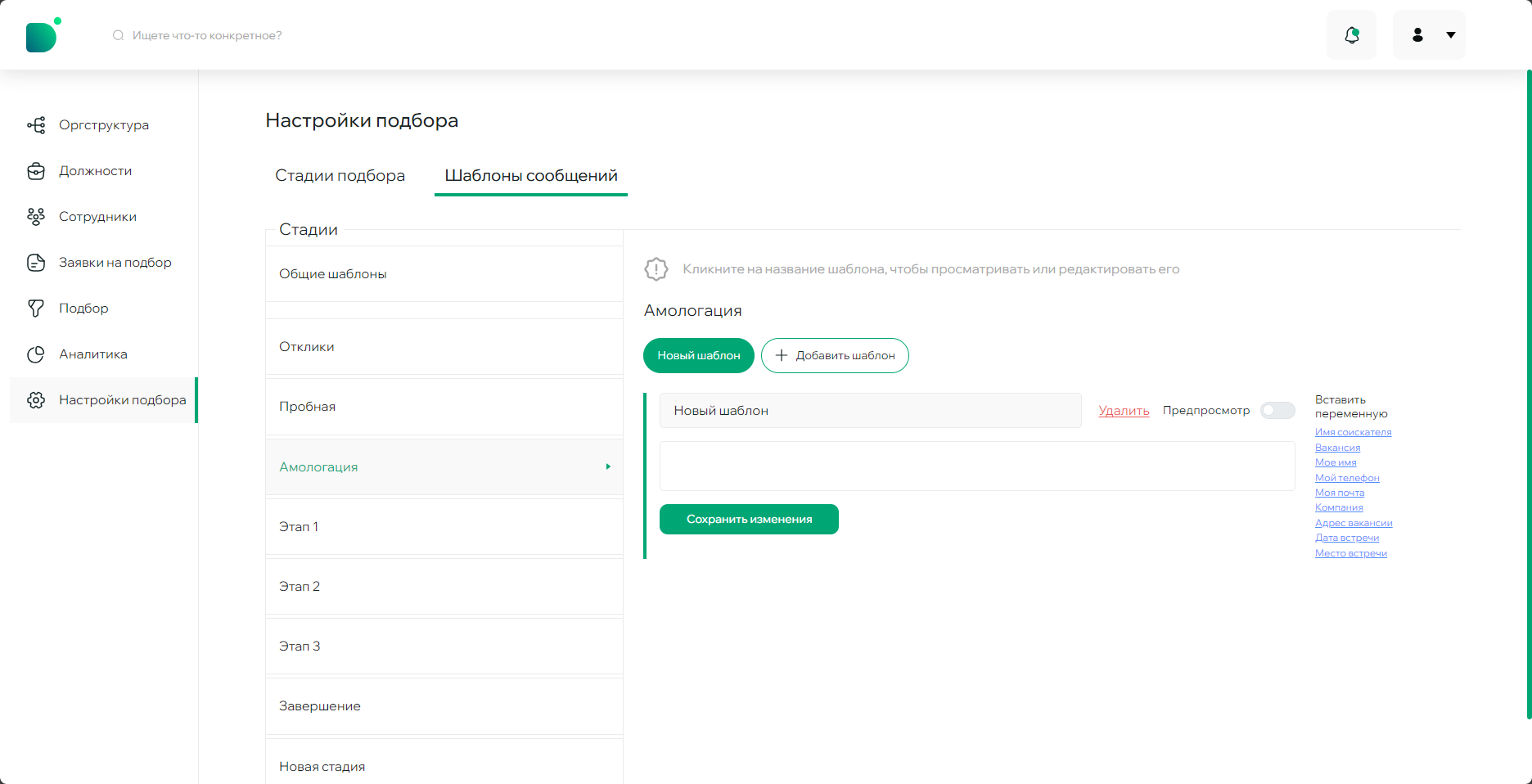Viewport: 1532px width, 784px height.
Task: Toggle the Предпросмотр switch
Action: coord(1277,410)
